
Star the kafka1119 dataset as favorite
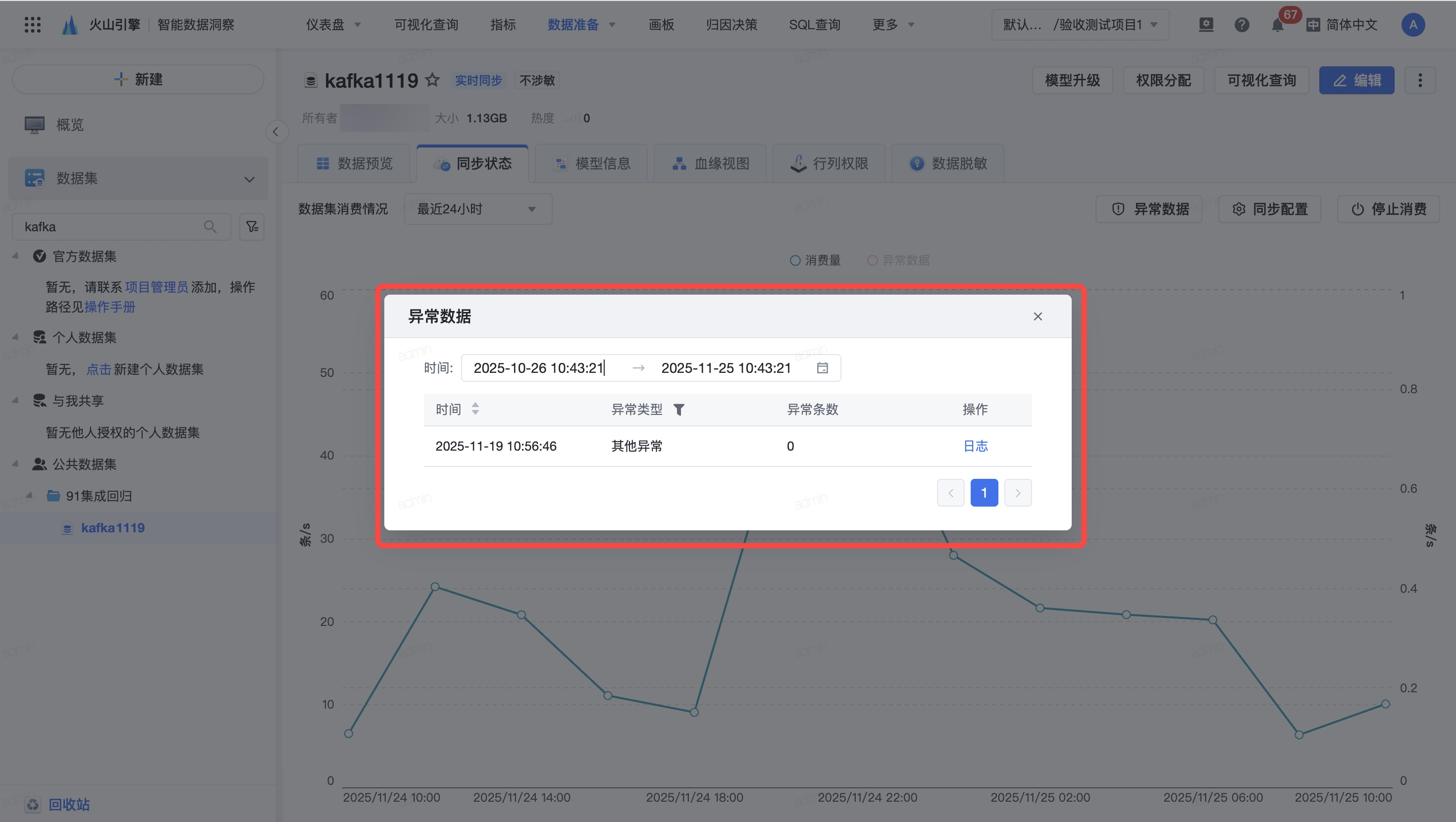(x=432, y=80)
